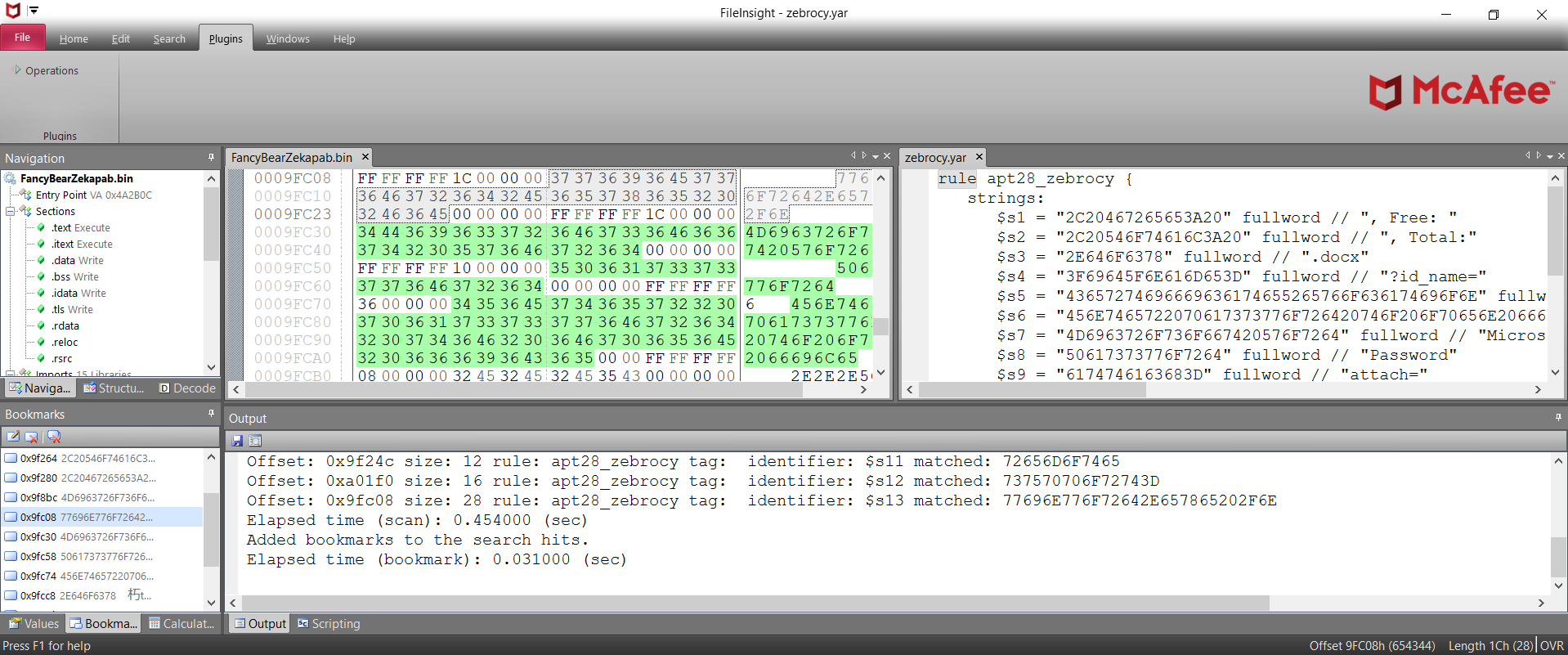Pin the Output panel
The height and width of the screenshot is (655, 1568).
[x=1557, y=417]
